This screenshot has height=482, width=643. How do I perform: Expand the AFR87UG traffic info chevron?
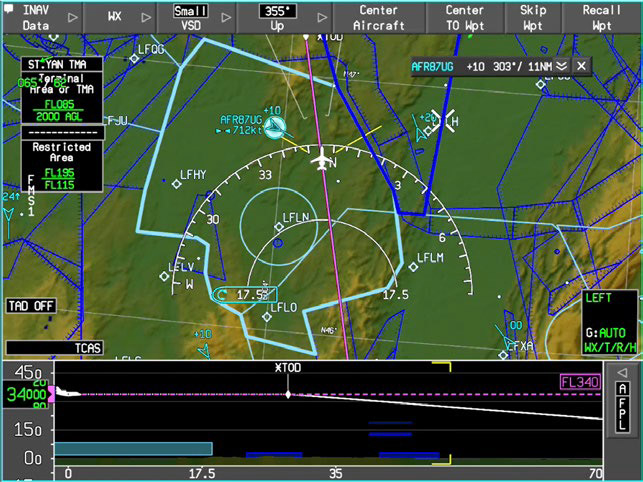[x=561, y=66]
